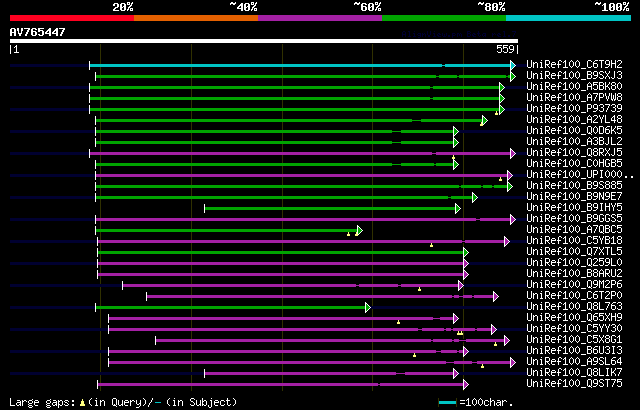Select the UniRef100_C0HGB5 label
This screenshot has height=410, width=640.
click(x=574, y=163)
